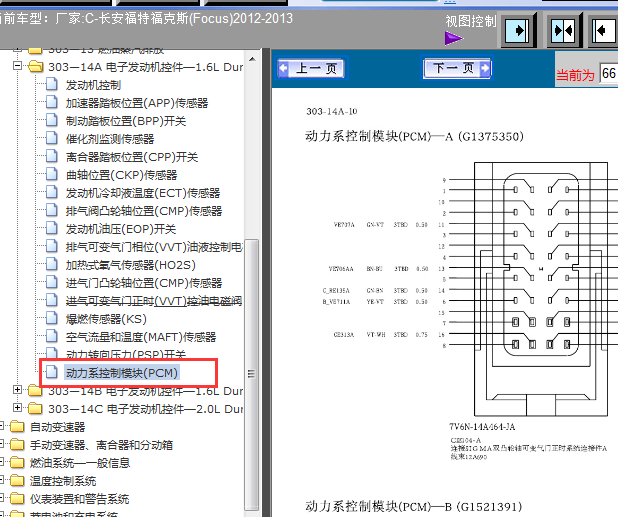
Task: Open 加热式氧气传感器(HO2S) page
Action: (131, 265)
